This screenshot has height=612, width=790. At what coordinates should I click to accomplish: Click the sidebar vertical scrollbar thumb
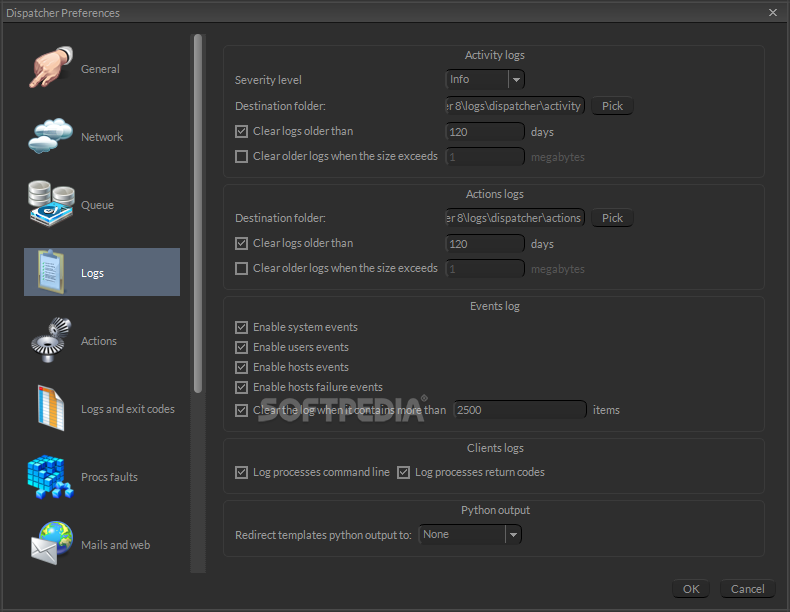[x=198, y=213]
